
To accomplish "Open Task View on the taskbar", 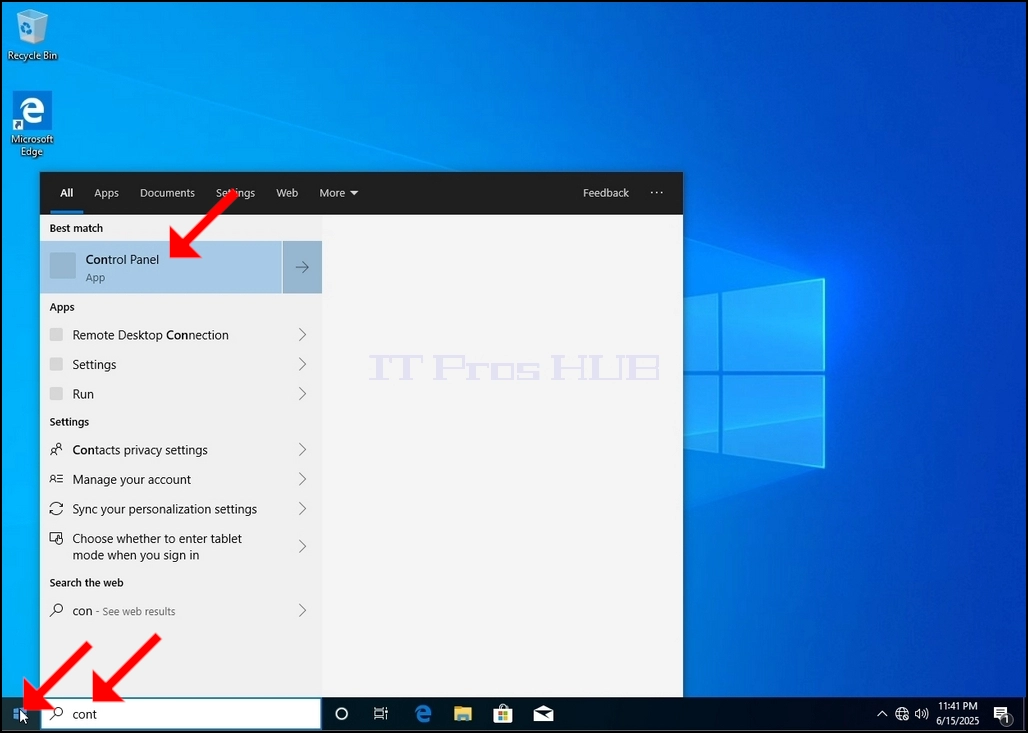I will [381, 714].
